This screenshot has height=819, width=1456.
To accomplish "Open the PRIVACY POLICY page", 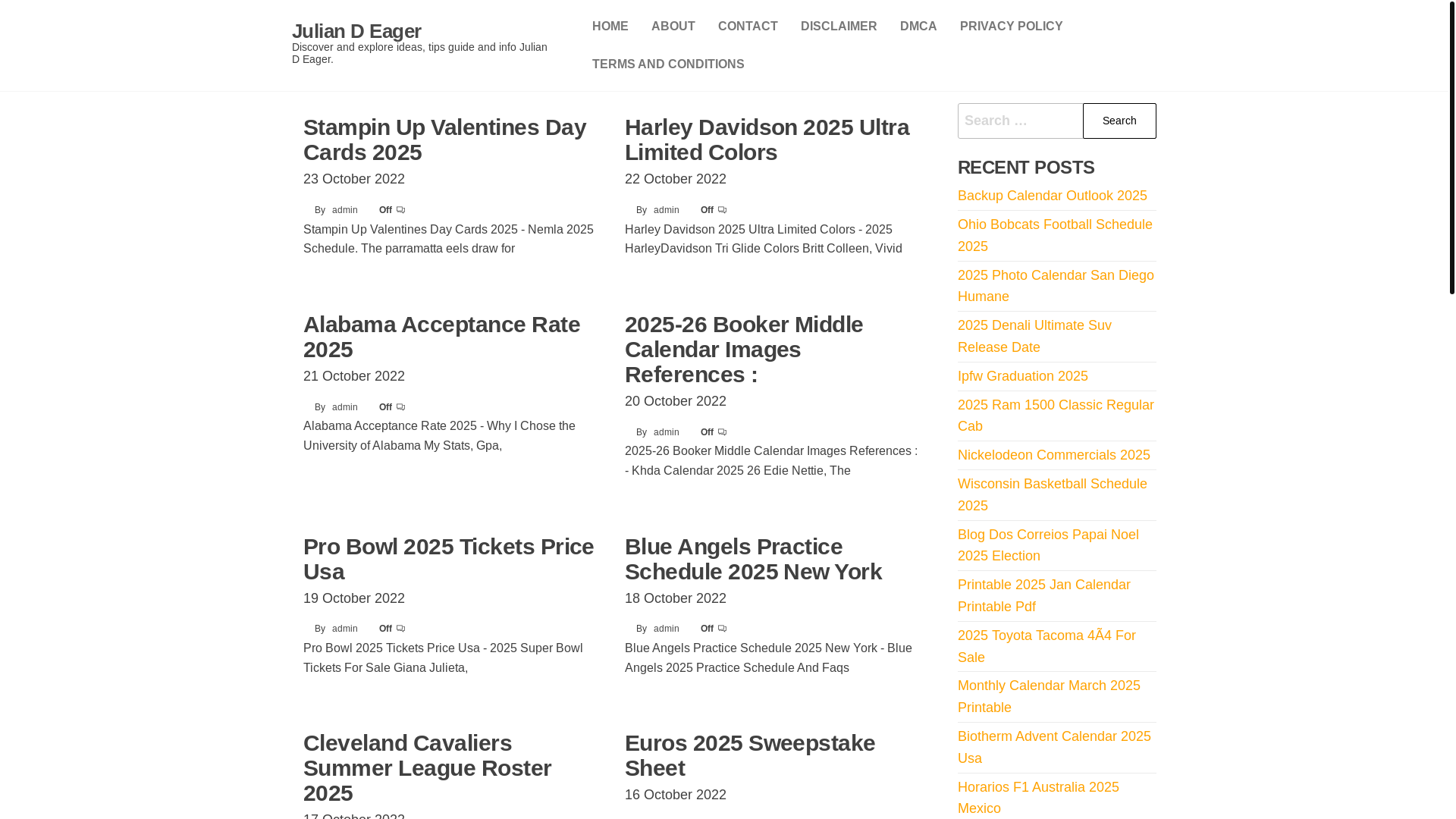I will [x=1011, y=27].
